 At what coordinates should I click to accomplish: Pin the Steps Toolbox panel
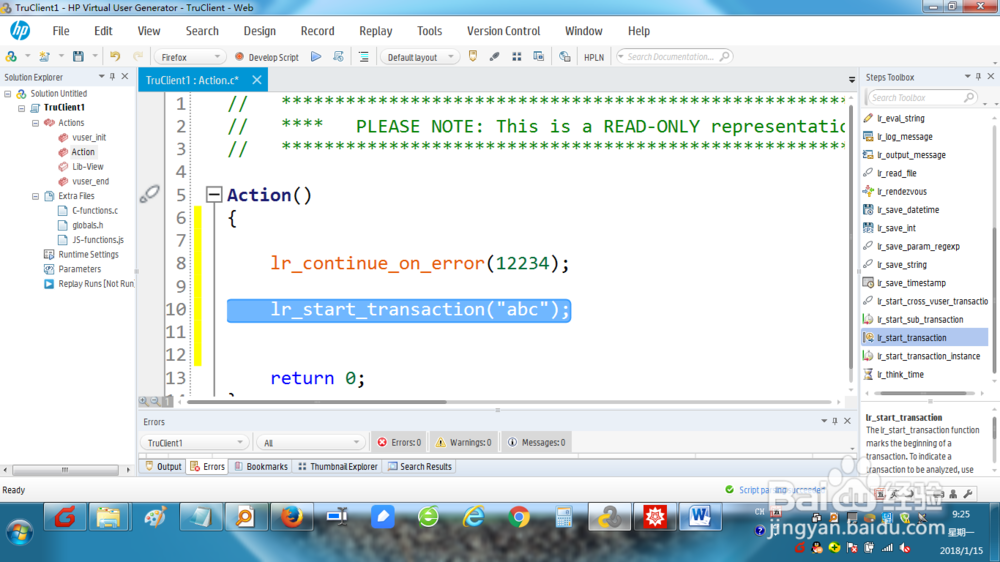point(978,77)
